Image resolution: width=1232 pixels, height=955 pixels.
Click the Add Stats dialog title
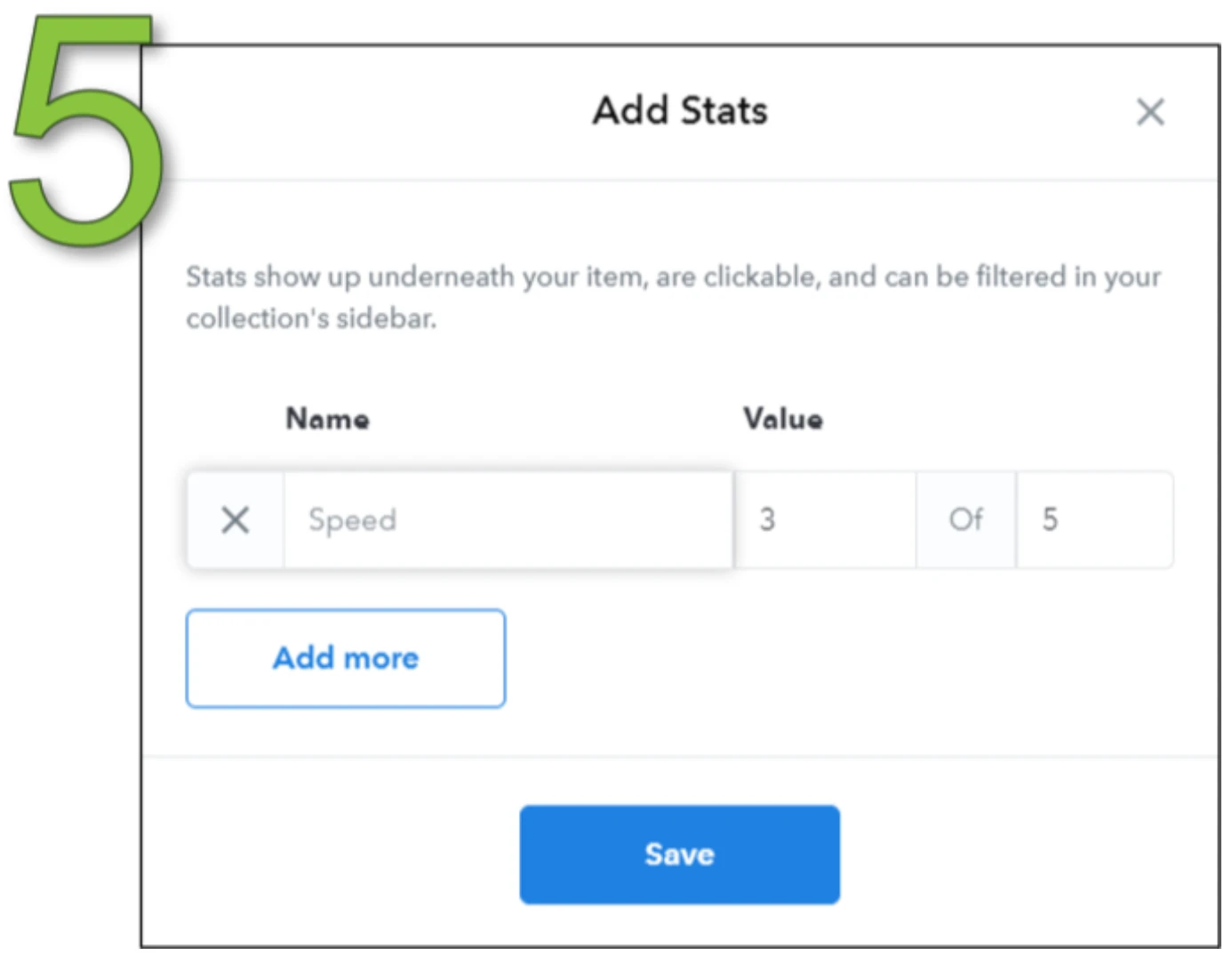pyautogui.click(x=680, y=111)
